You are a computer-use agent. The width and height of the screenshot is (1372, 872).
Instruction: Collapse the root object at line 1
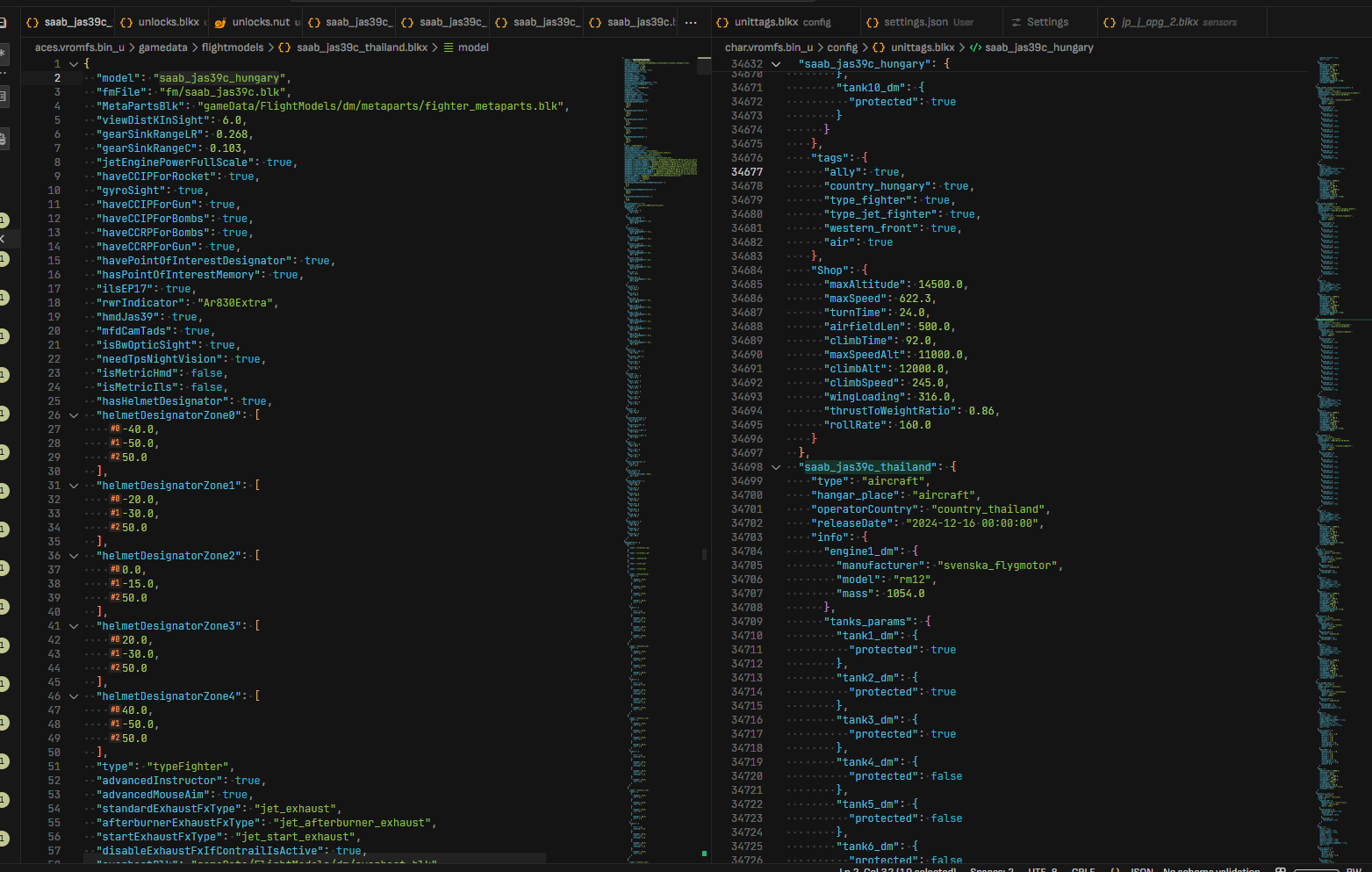pyautogui.click(x=74, y=64)
